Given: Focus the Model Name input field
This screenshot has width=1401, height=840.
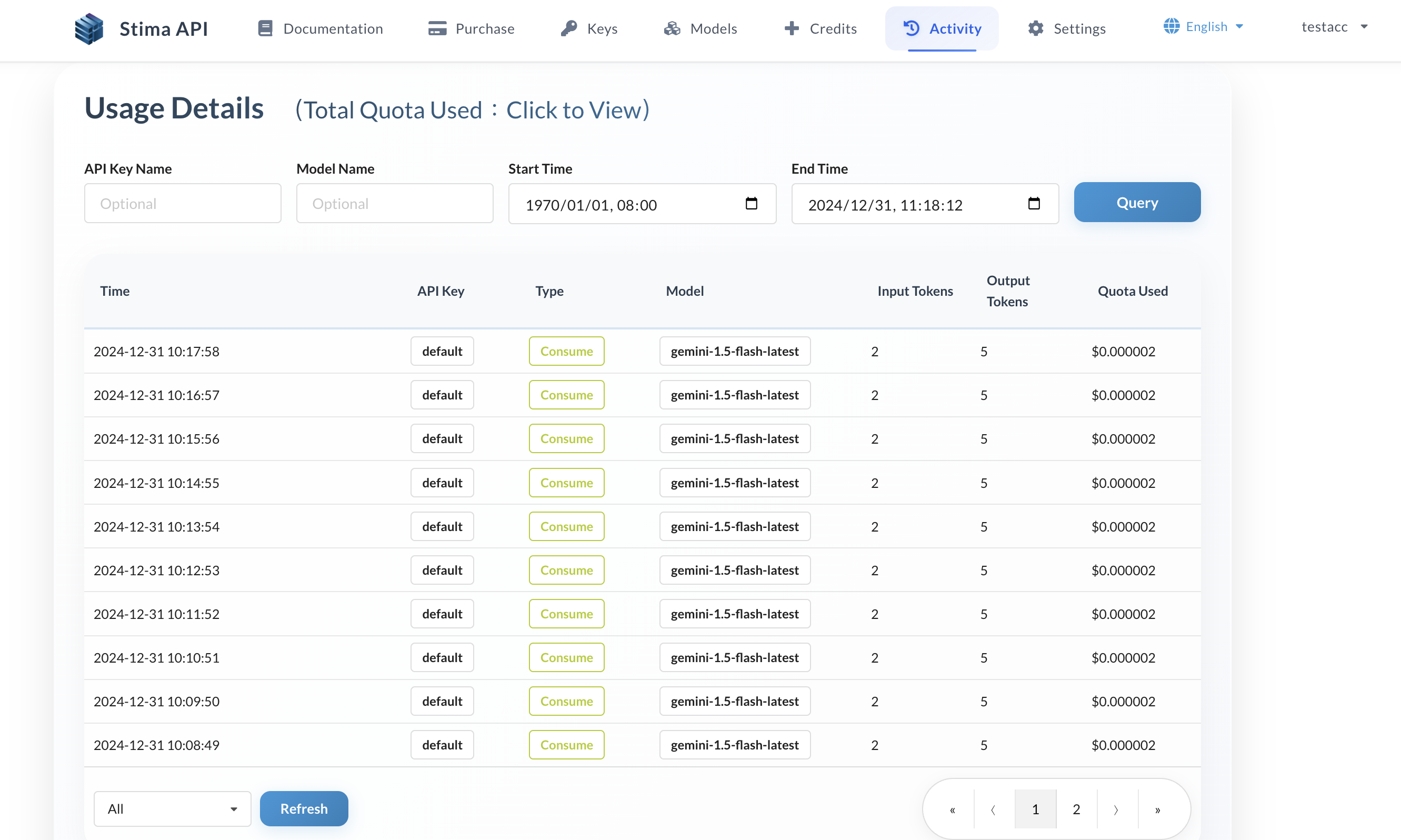Looking at the screenshot, I should pyautogui.click(x=394, y=204).
